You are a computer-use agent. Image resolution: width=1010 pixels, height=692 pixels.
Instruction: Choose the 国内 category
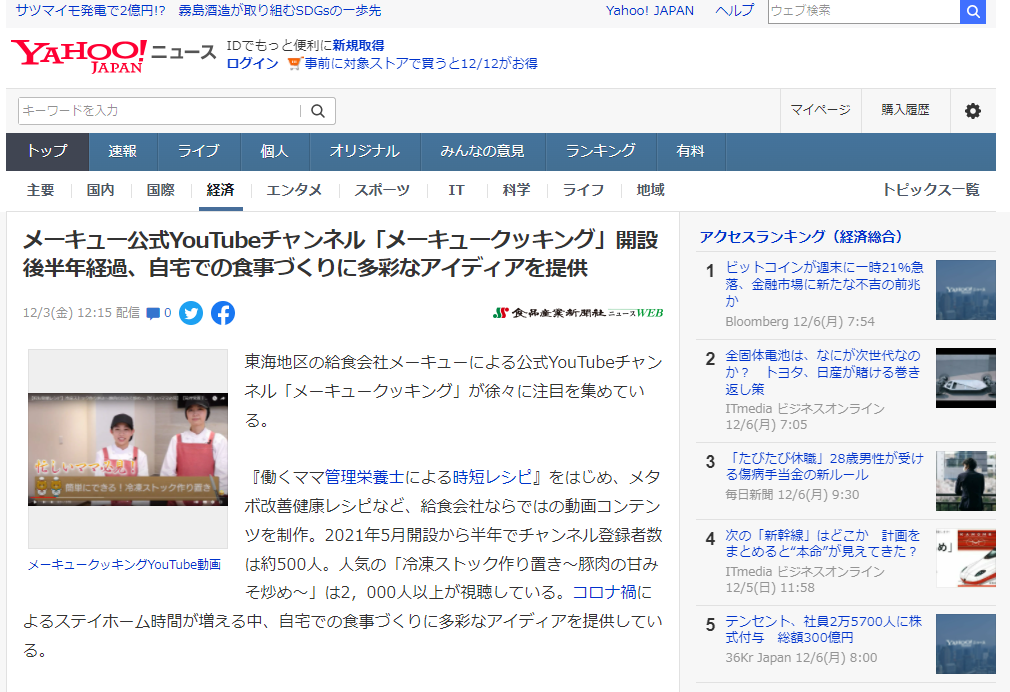pos(100,190)
